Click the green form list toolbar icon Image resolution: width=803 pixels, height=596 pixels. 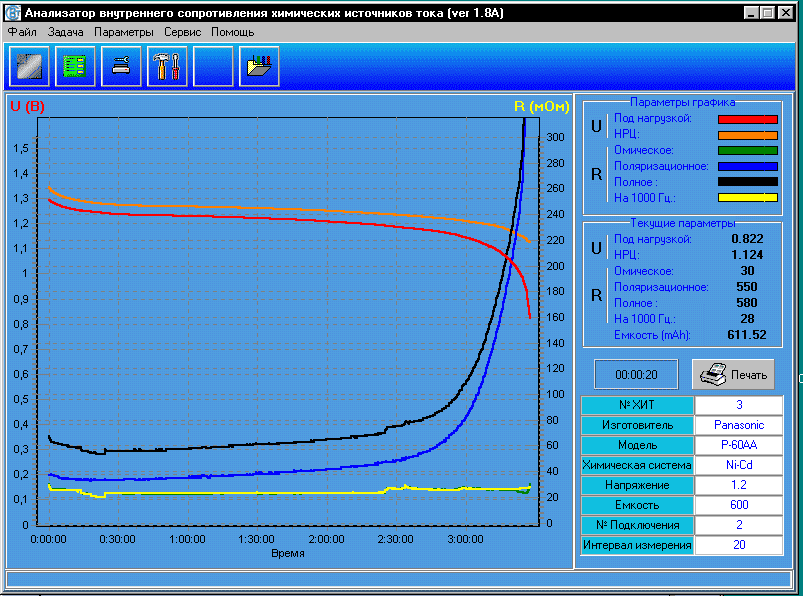(x=75, y=66)
